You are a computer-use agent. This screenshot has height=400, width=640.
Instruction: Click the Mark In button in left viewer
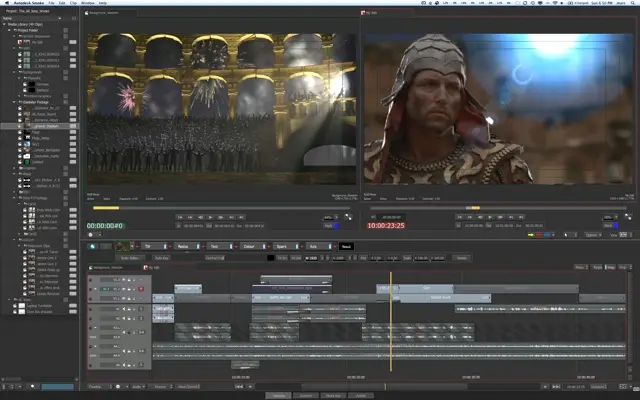click(x=178, y=225)
